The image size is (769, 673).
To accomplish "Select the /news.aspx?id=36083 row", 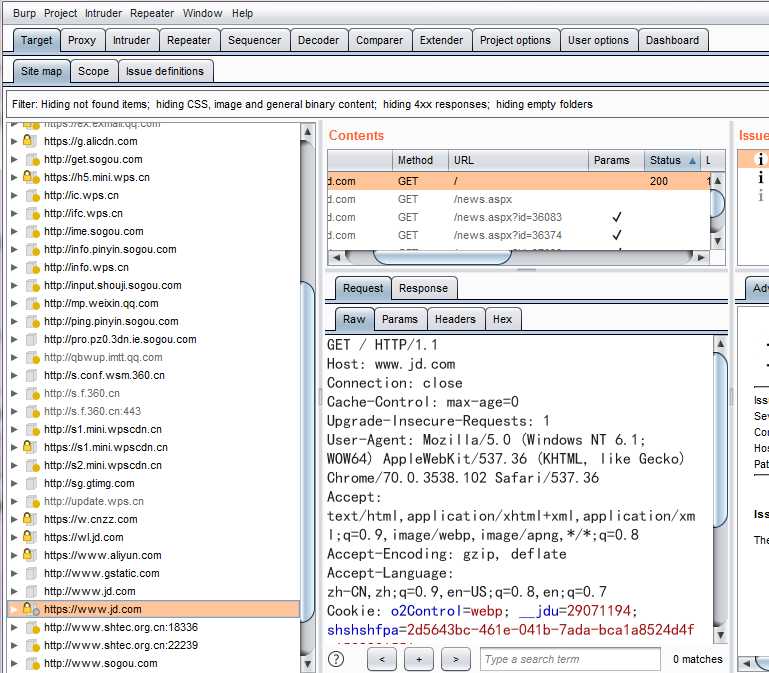I will tap(519, 217).
